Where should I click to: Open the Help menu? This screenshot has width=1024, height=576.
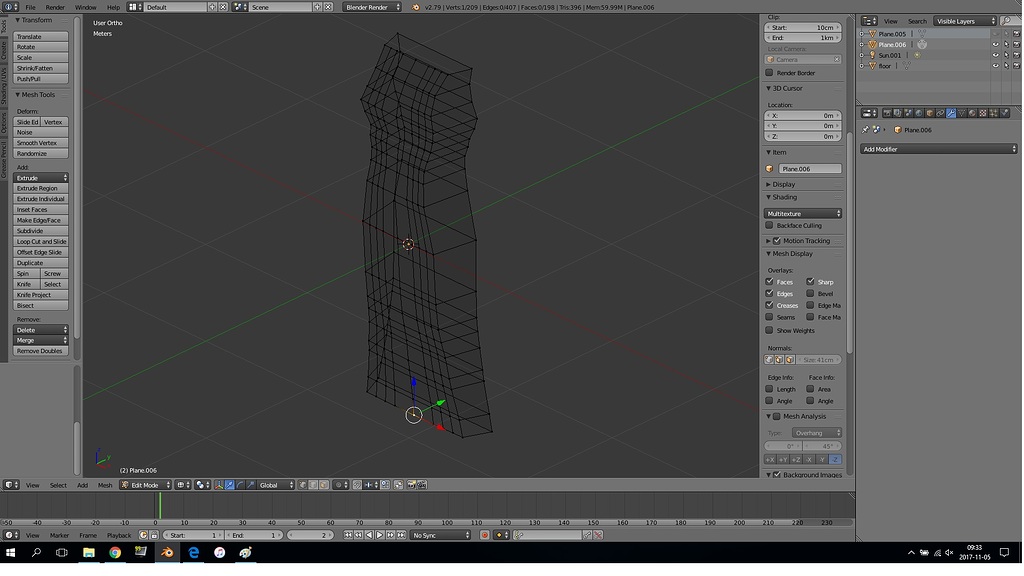coord(113,7)
